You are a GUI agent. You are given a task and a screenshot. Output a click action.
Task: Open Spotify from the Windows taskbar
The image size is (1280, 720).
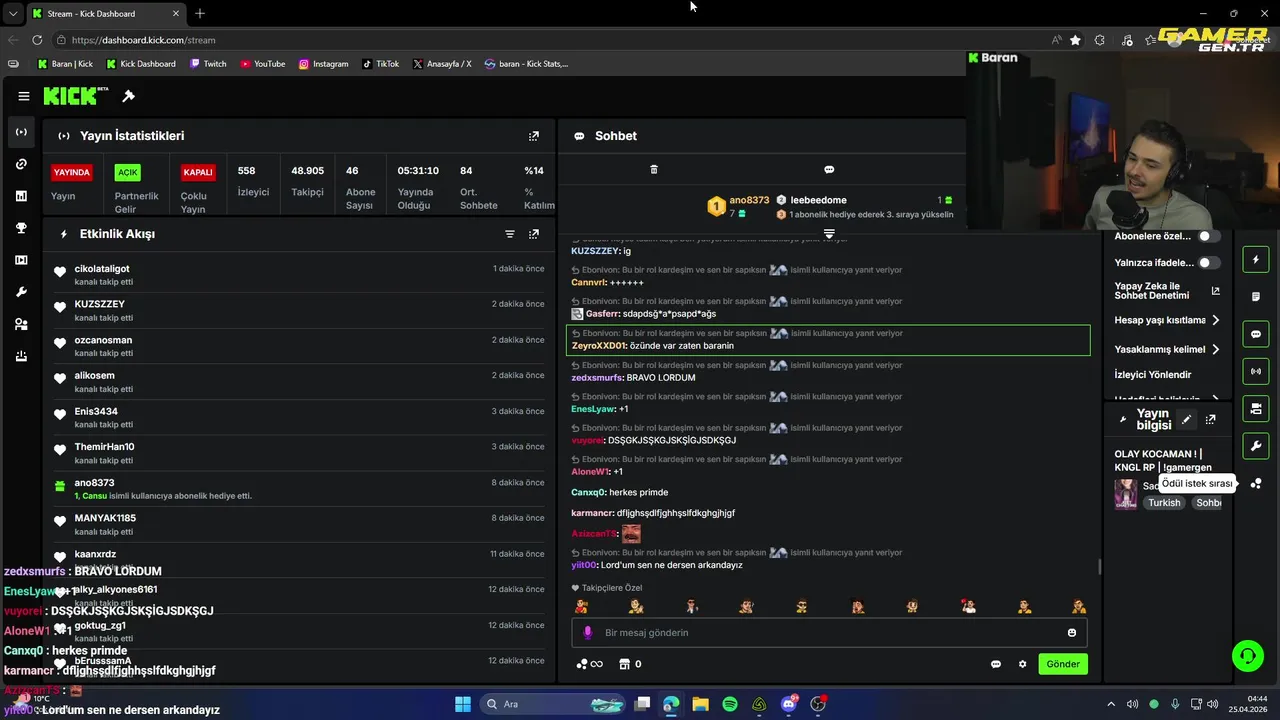pos(730,704)
